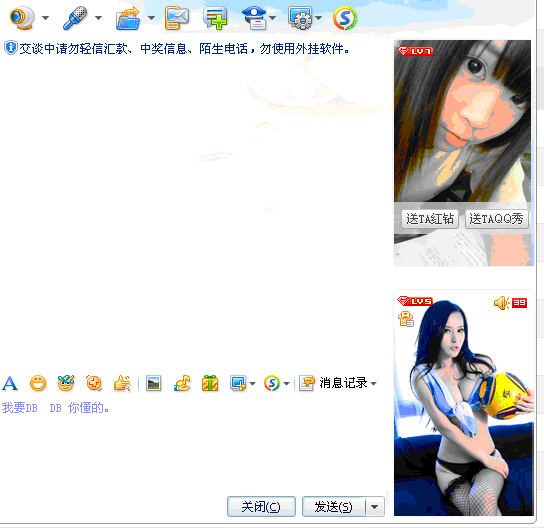Click the red 39 badge
Image resolution: width=544 pixels, height=528 pixels.
coord(519,303)
